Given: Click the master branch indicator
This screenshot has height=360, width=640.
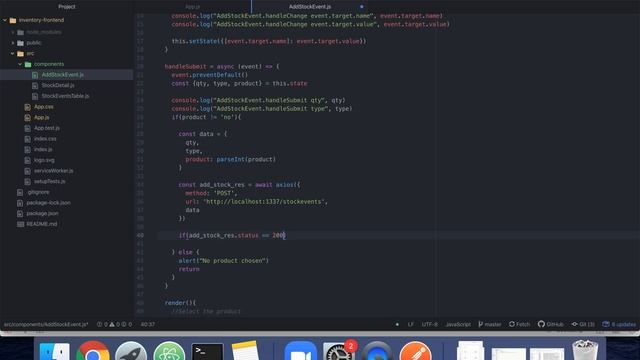Looking at the screenshot, I should 489,324.
